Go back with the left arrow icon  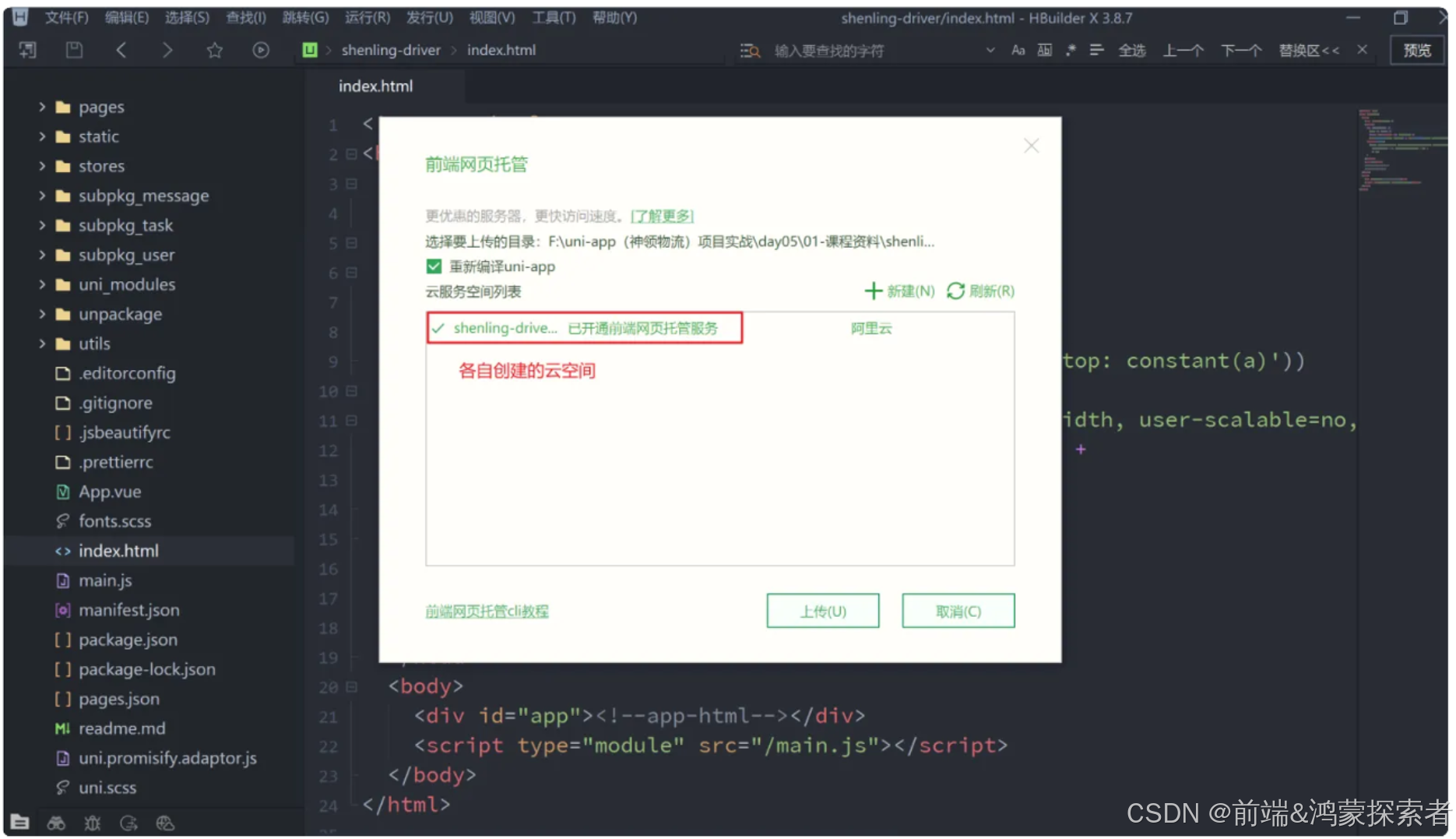121,51
